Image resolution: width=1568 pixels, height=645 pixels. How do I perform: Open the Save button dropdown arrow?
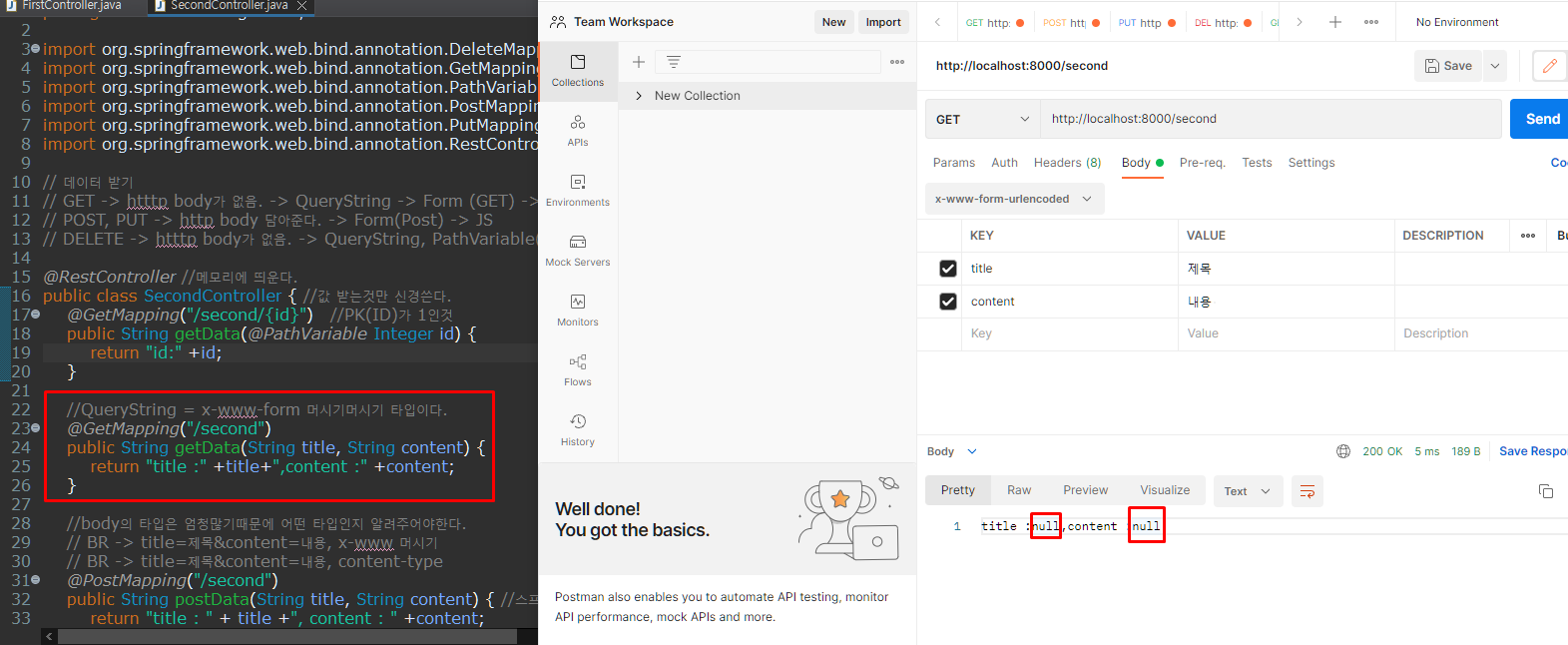point(1495,66)
